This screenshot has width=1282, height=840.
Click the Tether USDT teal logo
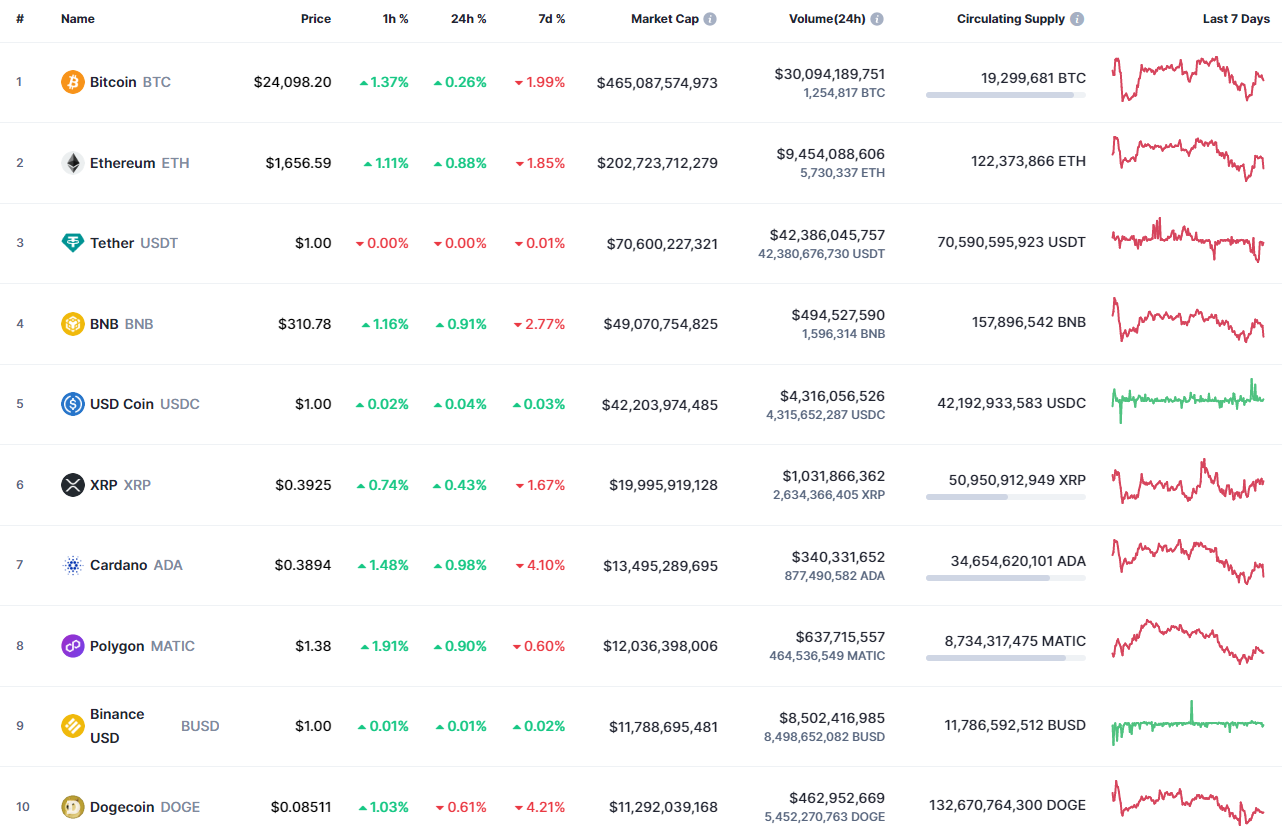point(71,242)
